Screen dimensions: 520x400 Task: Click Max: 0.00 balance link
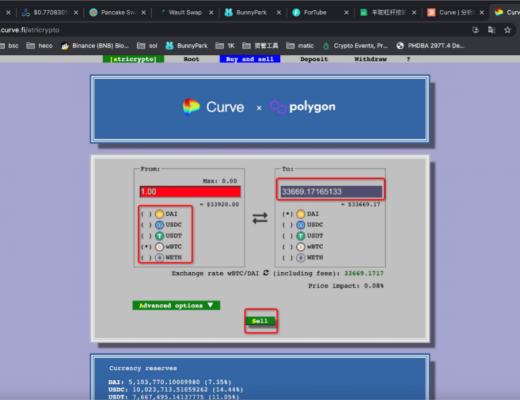(220, 181)
